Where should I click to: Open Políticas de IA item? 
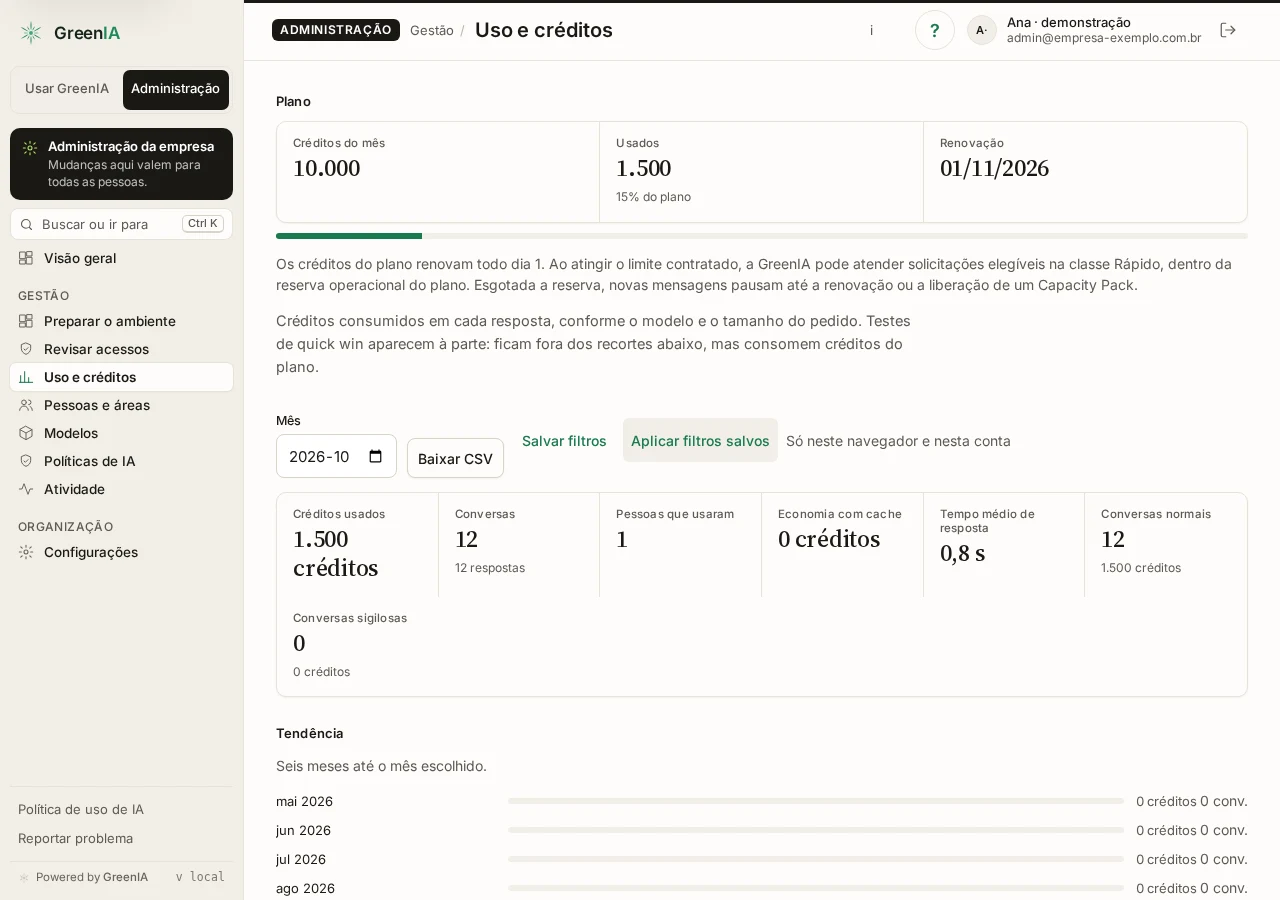click(x=121, y=461)
